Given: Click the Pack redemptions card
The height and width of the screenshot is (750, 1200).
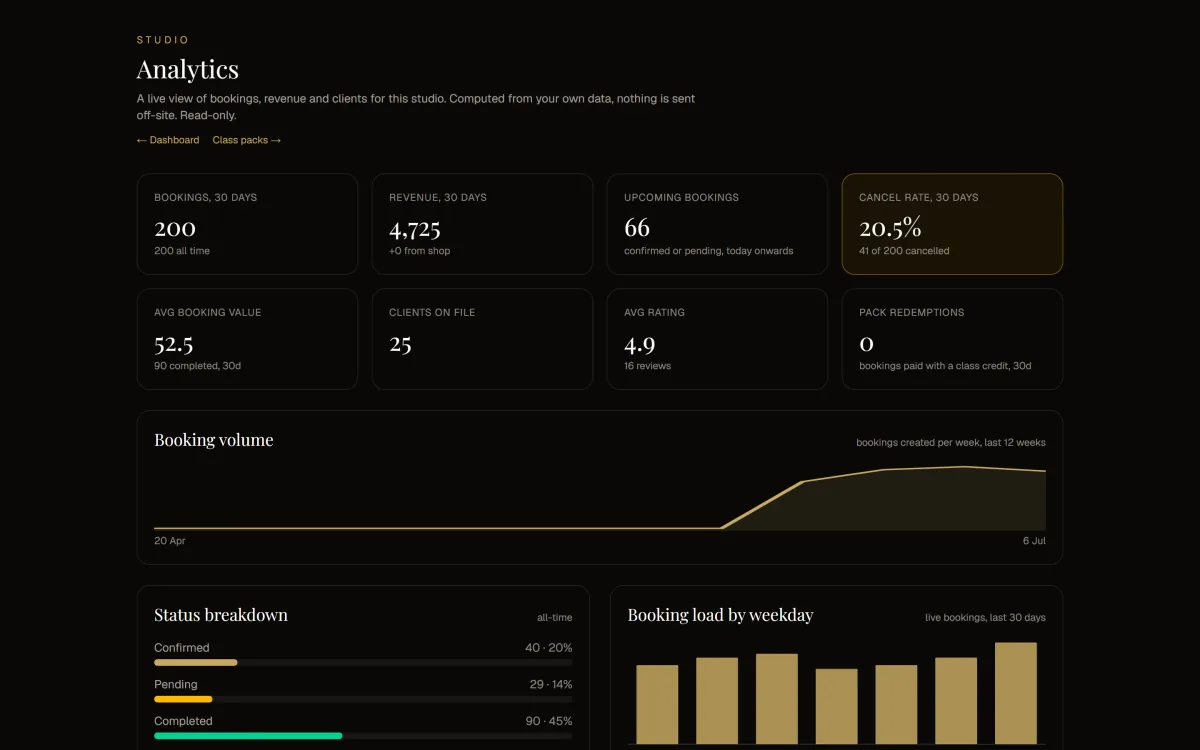Looking at the screenshot, I should pyautogui.click(x=952, y=339).
